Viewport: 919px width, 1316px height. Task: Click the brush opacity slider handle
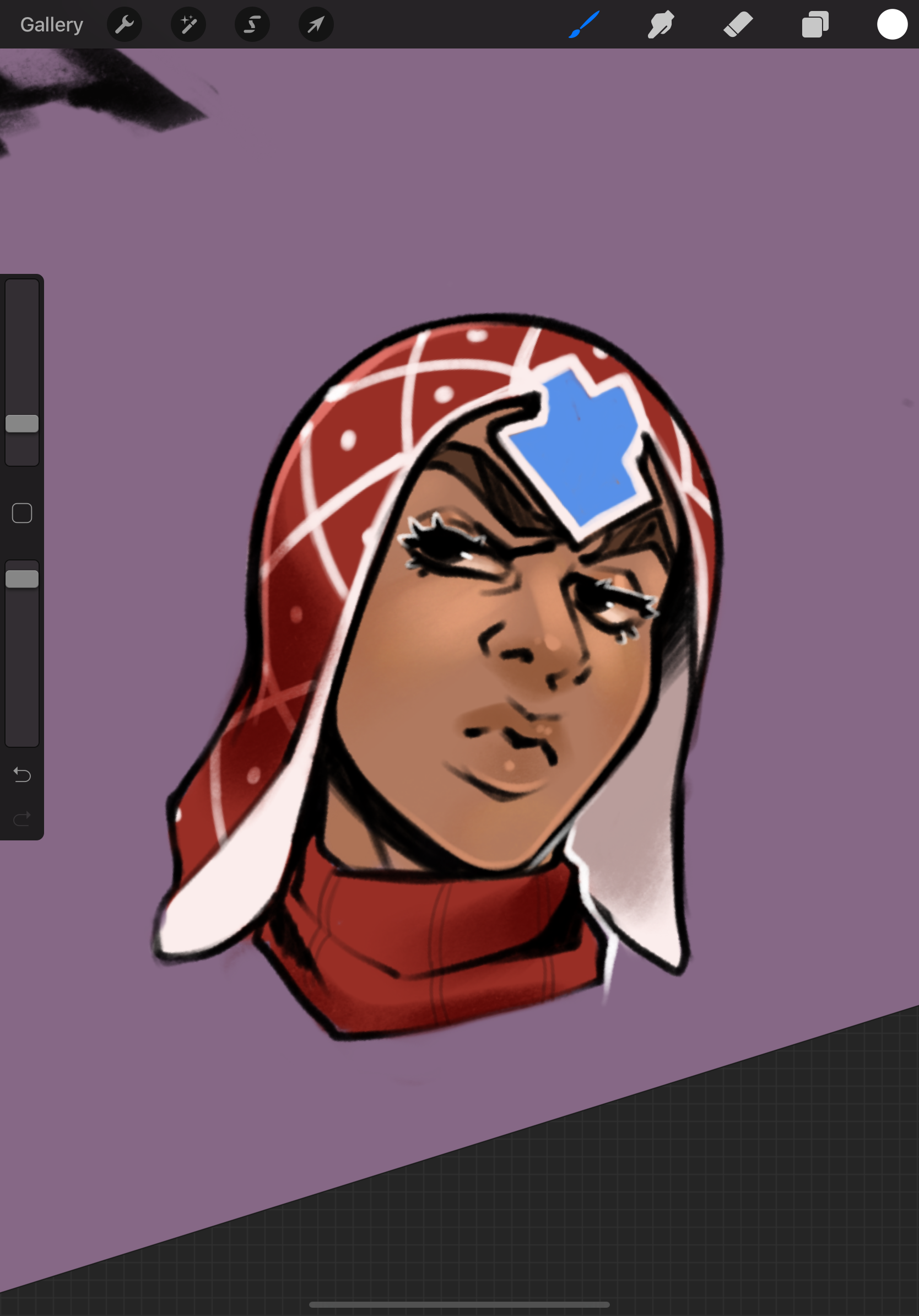click(22, 579)
